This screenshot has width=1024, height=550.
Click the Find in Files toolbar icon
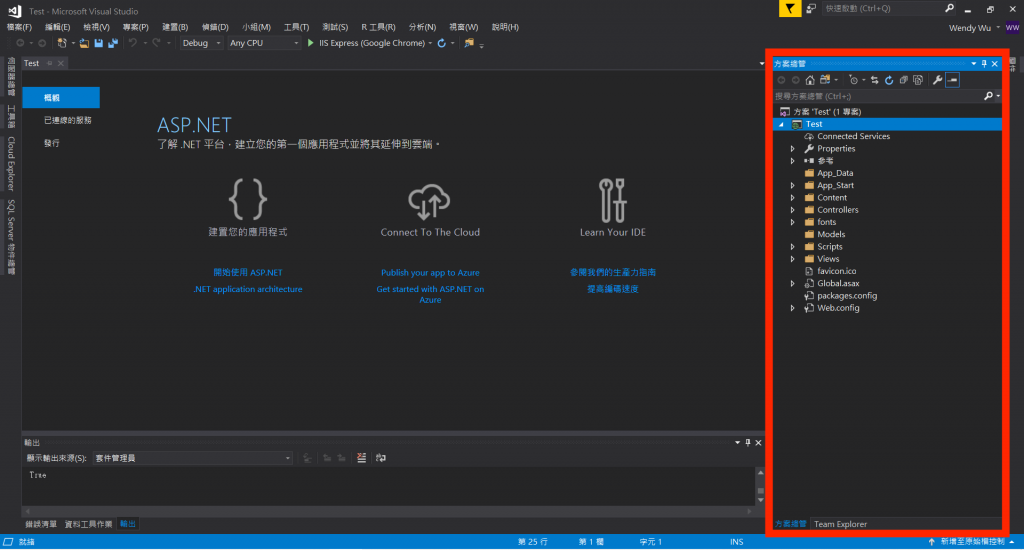[469, 43]
